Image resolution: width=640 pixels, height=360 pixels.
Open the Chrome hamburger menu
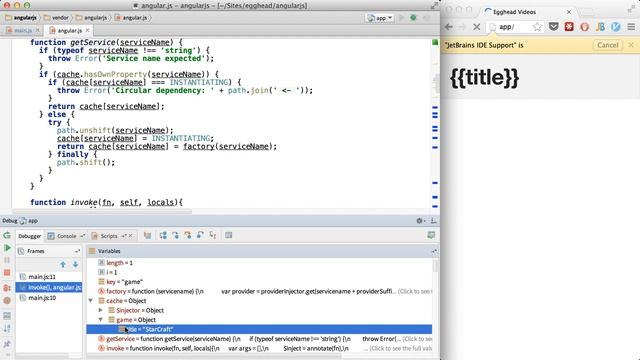[631, 27]
